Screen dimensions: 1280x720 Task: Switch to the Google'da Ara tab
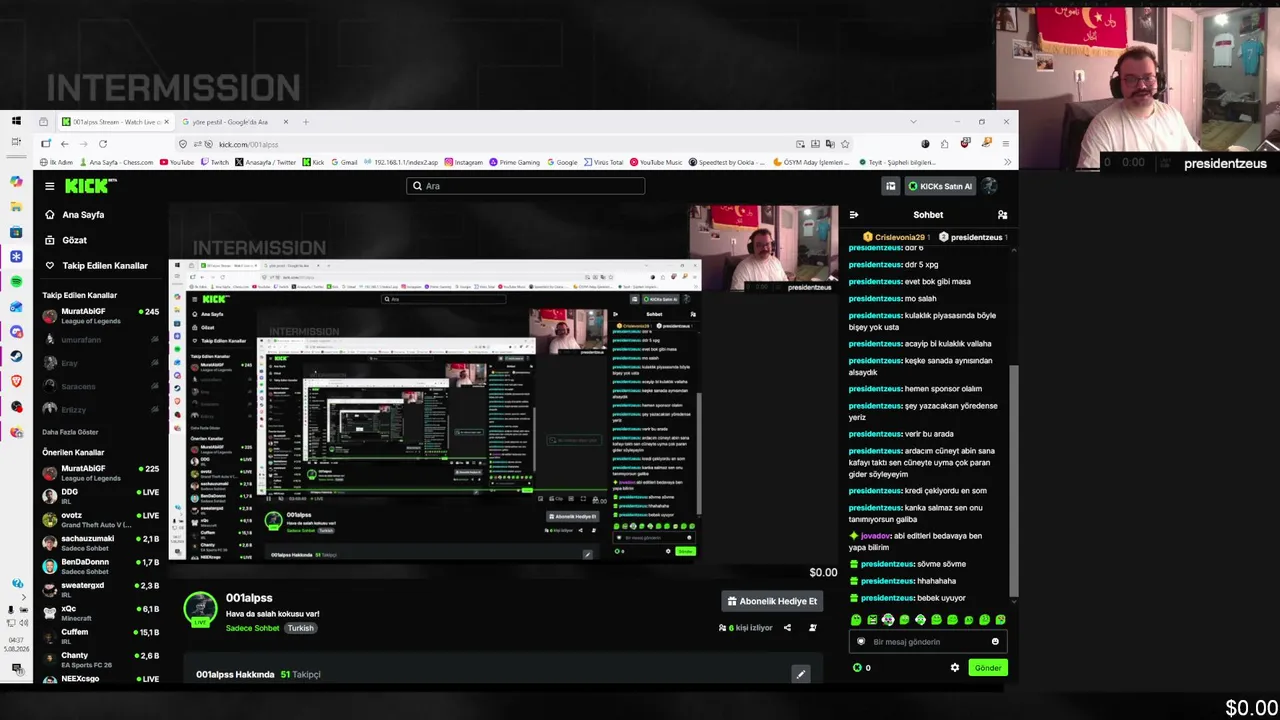coord(232,122)
